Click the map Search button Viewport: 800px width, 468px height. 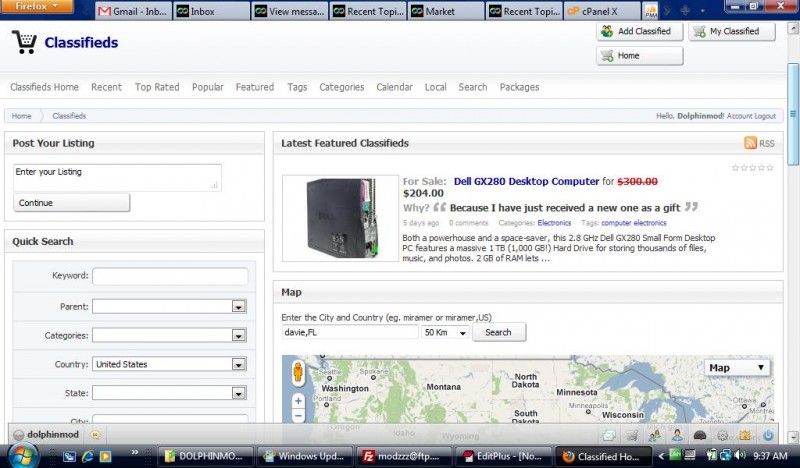pos(498,332)
